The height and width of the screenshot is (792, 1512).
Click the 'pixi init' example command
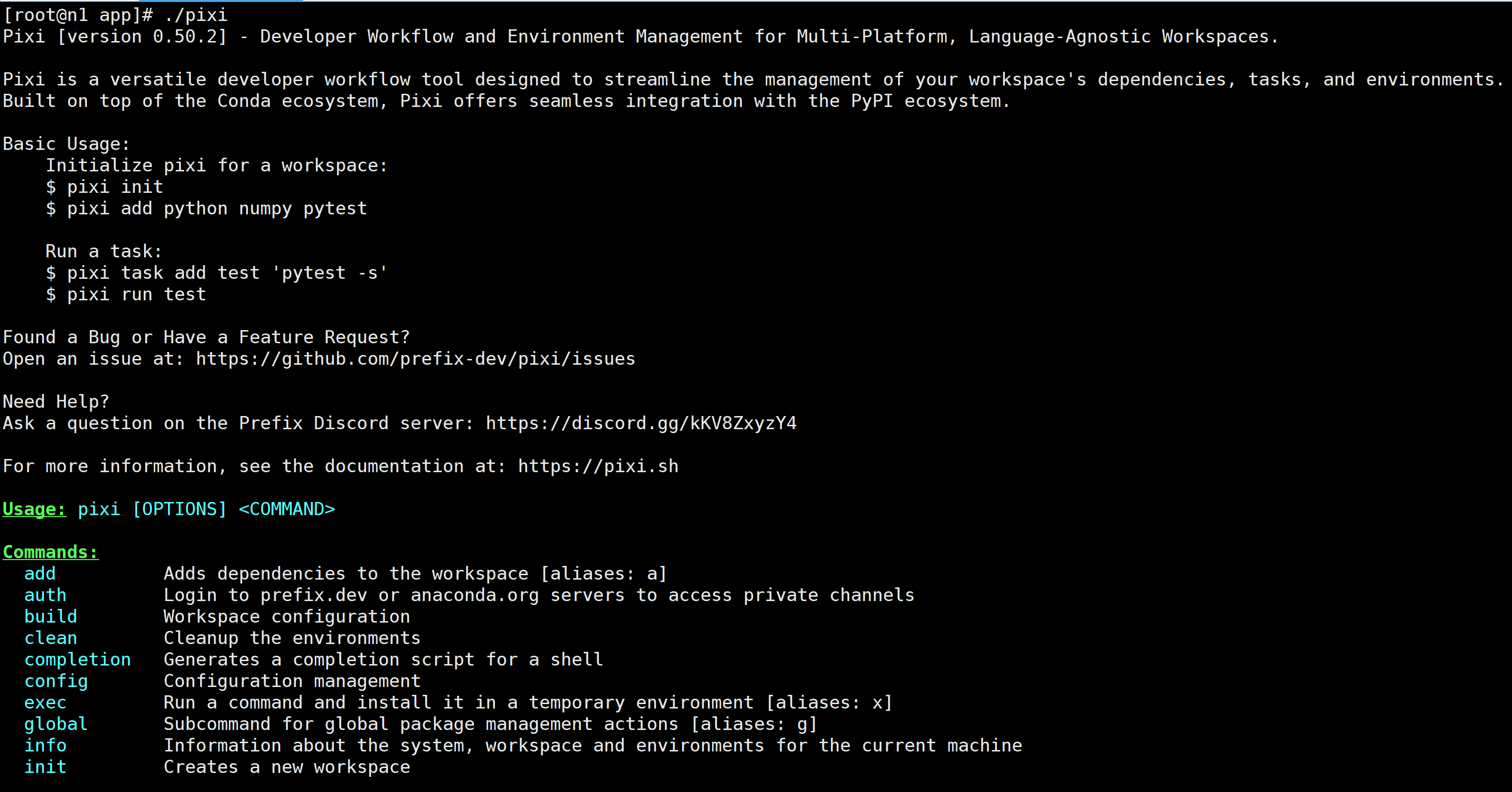pos(115,187)
